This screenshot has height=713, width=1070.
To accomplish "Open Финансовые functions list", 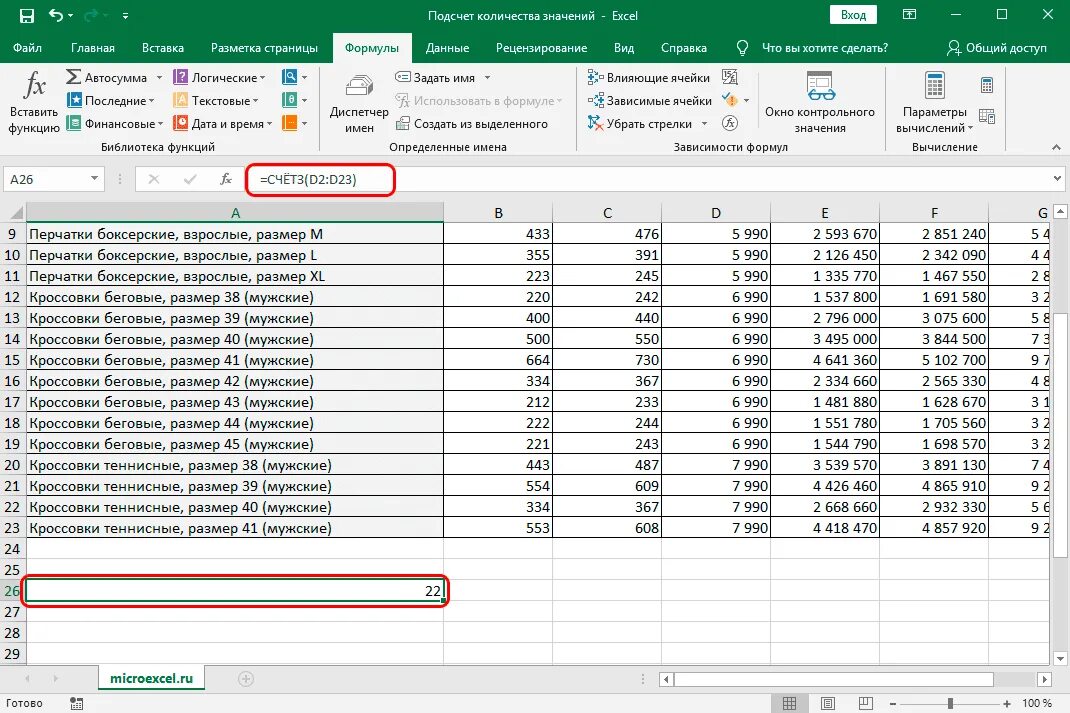I will tap(115, 123).
